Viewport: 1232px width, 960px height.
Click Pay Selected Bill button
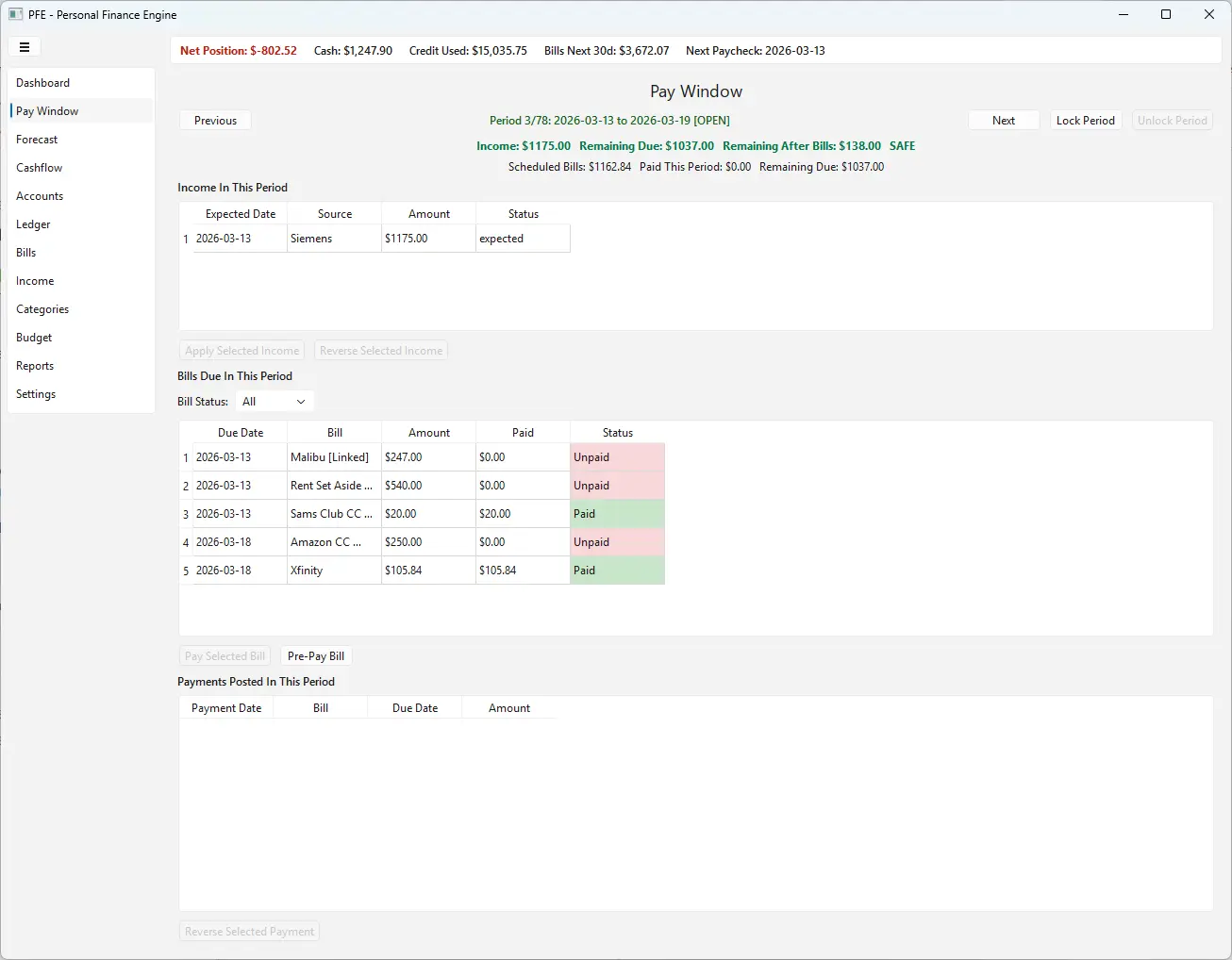[x=225, y=656]
